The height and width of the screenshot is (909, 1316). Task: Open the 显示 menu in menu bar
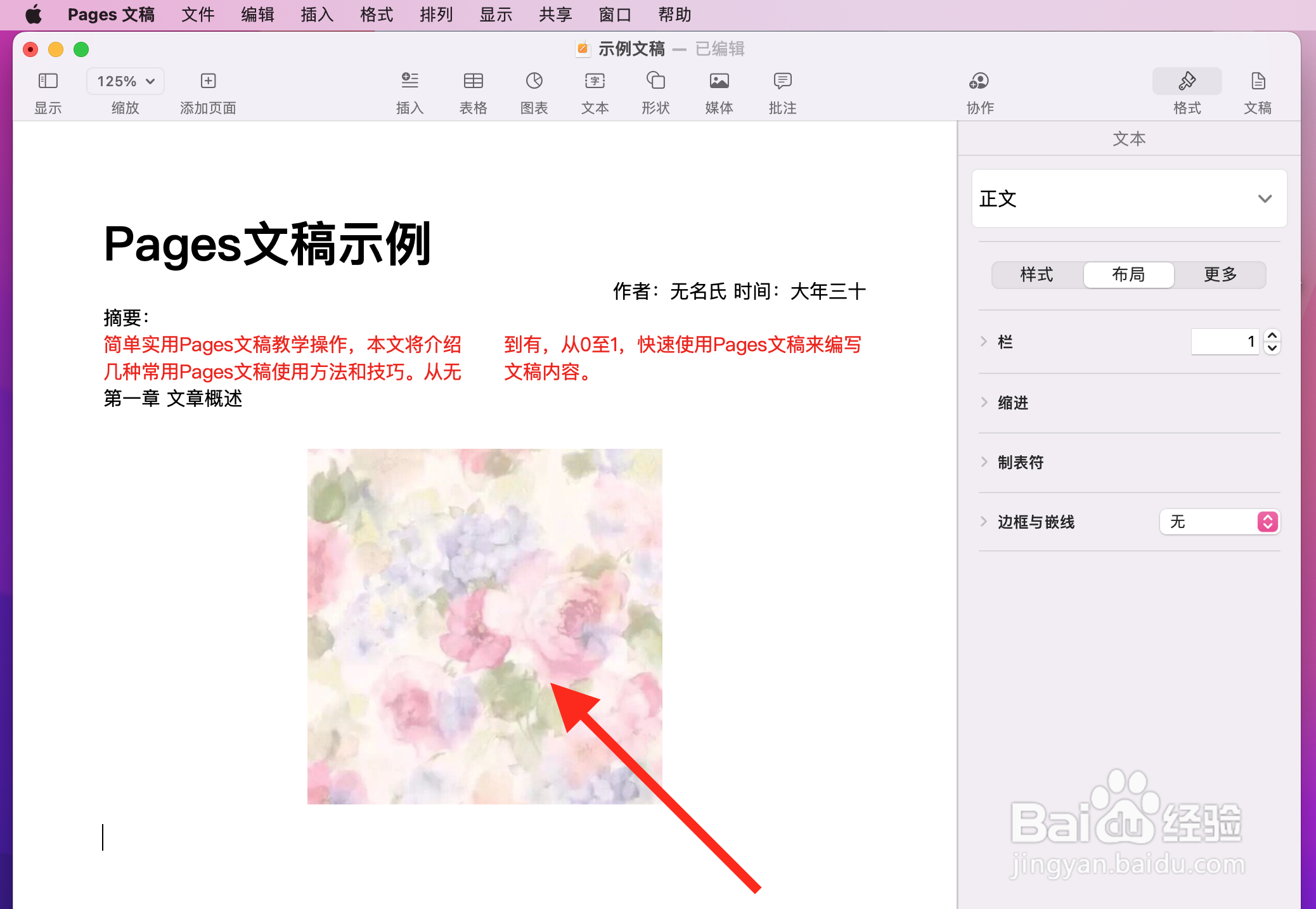point(496,14)
